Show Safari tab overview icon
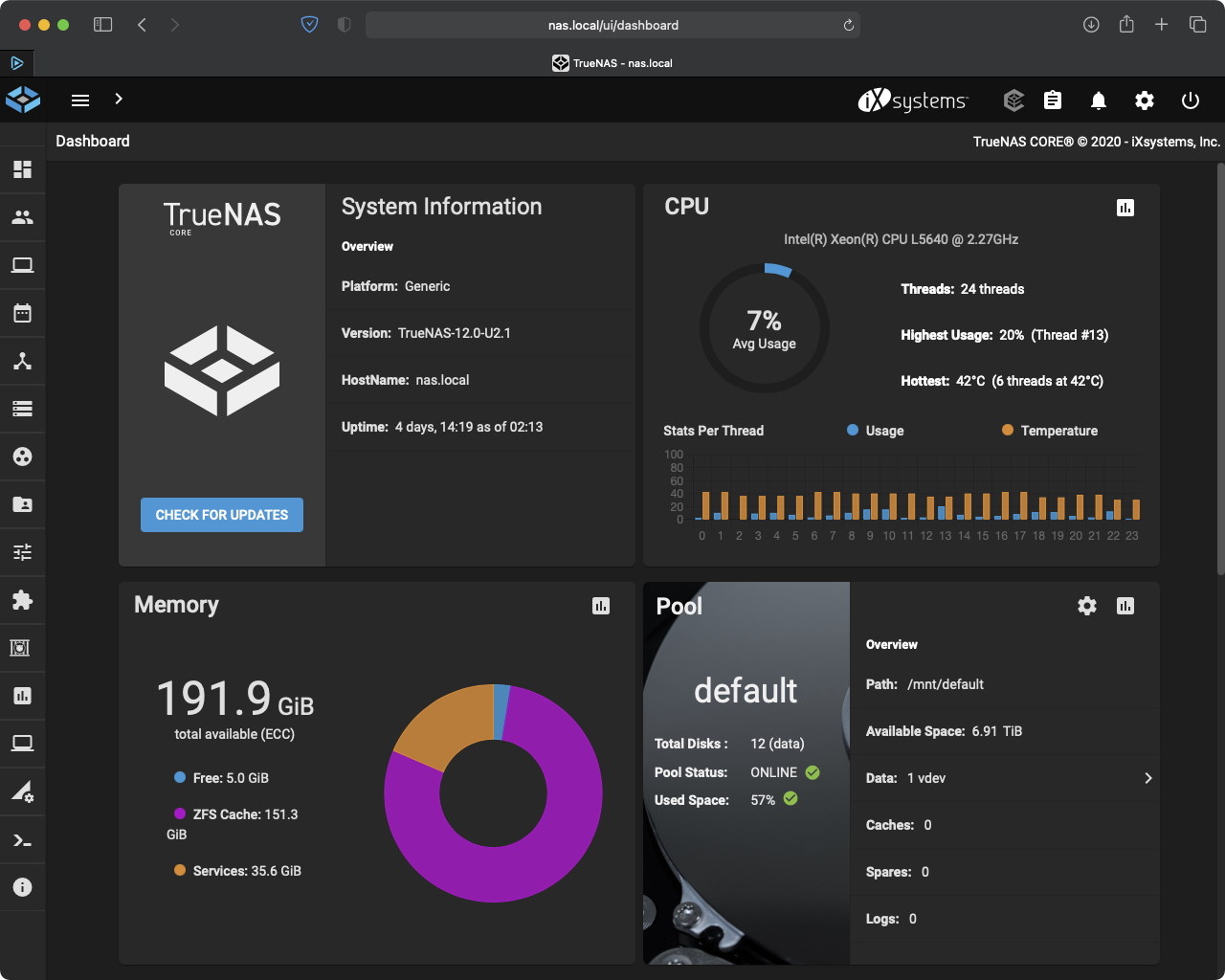The image size is (1225, 980). pyautogui.click(x=1197, y=24)
